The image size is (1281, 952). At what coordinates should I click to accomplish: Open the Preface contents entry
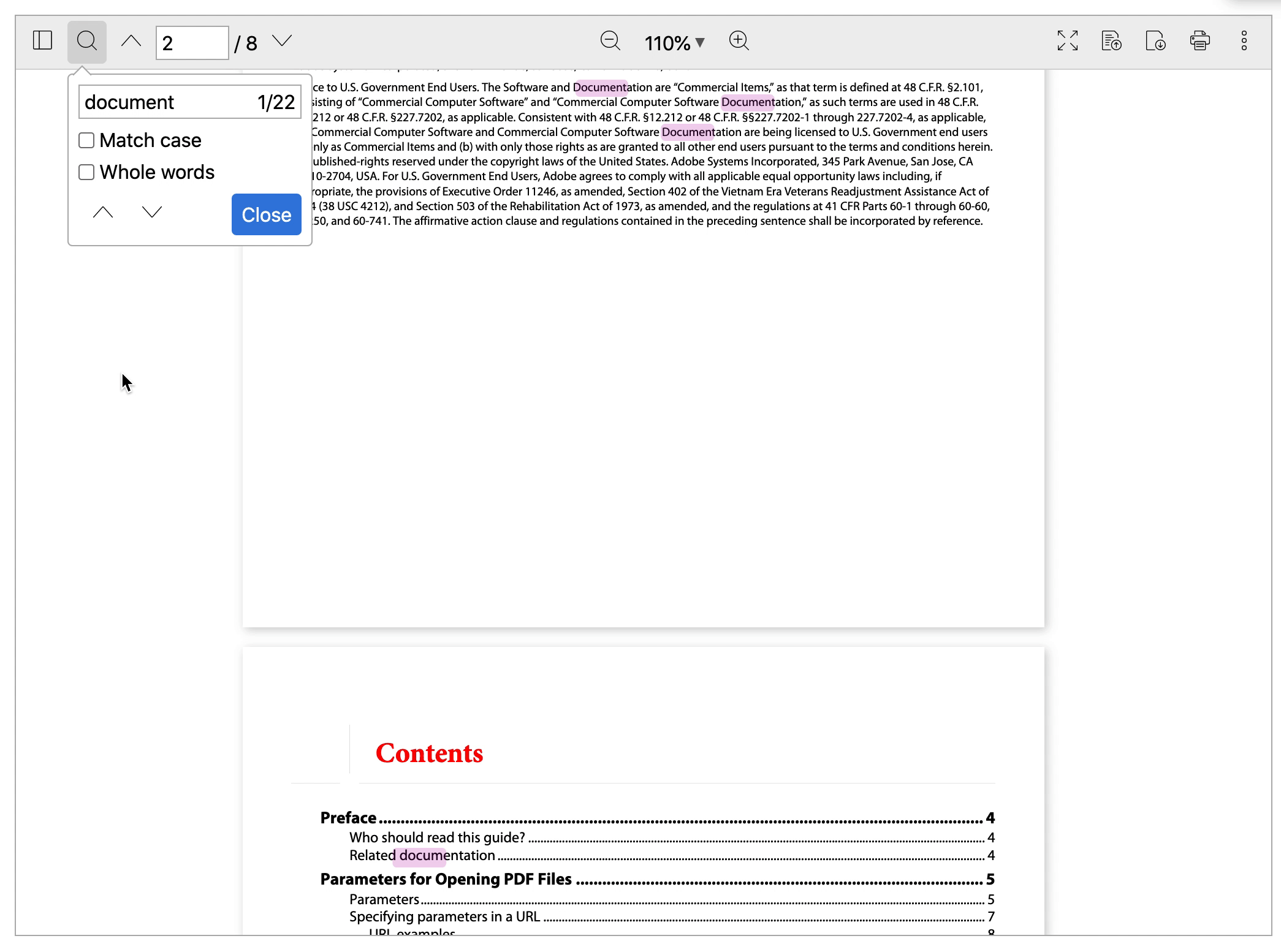[657, 818]
